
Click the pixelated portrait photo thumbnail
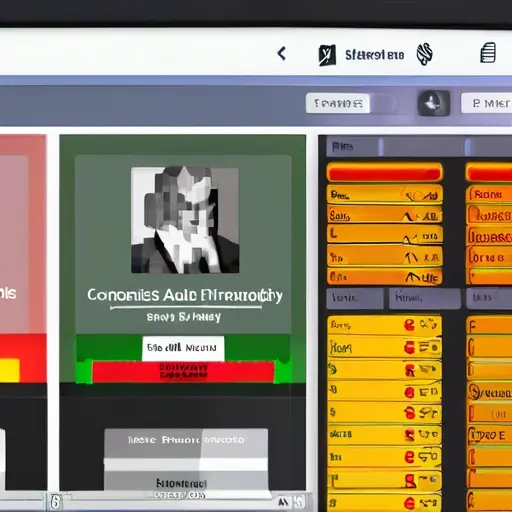[185, 220]
